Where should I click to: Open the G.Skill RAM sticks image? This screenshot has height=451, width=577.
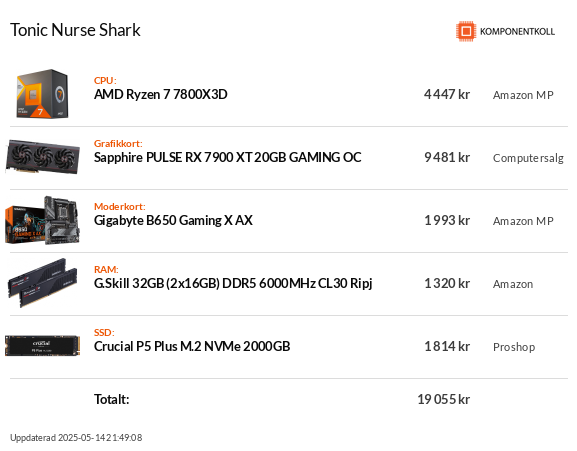[42, 283]
